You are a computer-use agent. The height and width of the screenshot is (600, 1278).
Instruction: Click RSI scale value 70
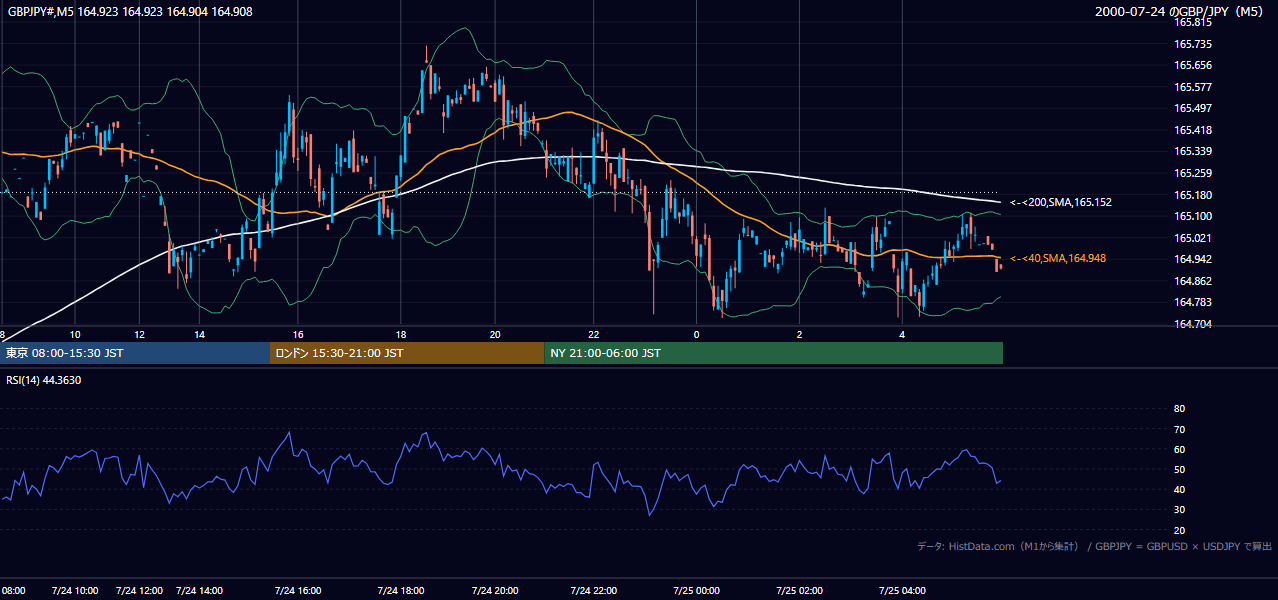click(1179, 429)
